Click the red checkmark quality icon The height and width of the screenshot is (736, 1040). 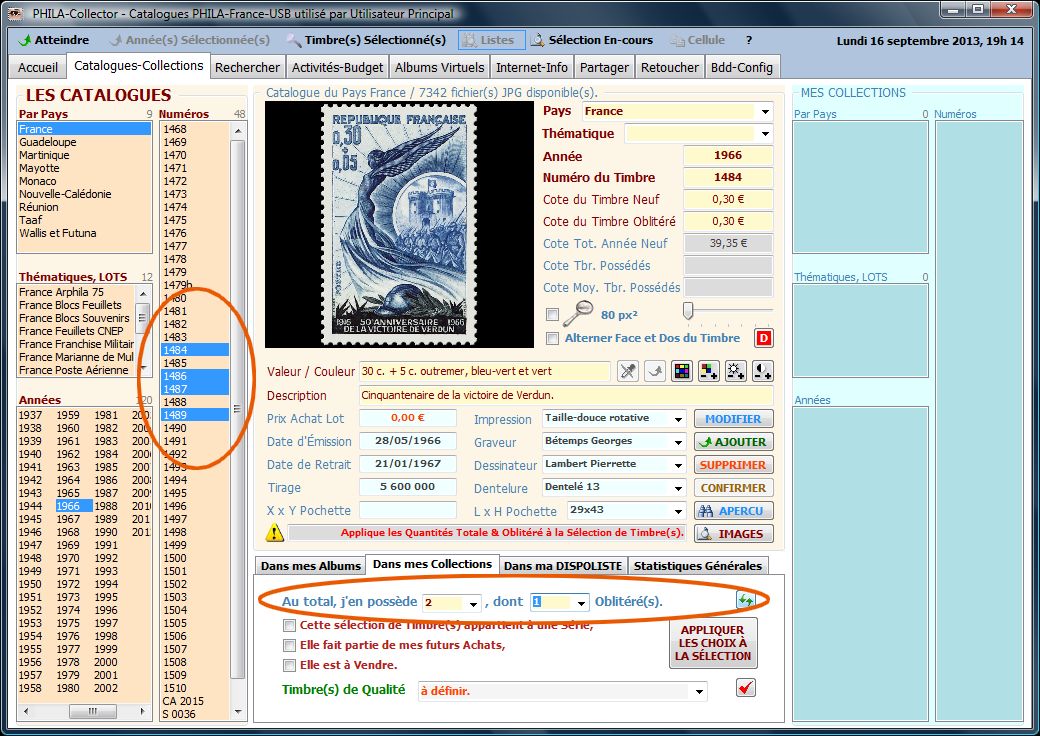tap(746, 688)
